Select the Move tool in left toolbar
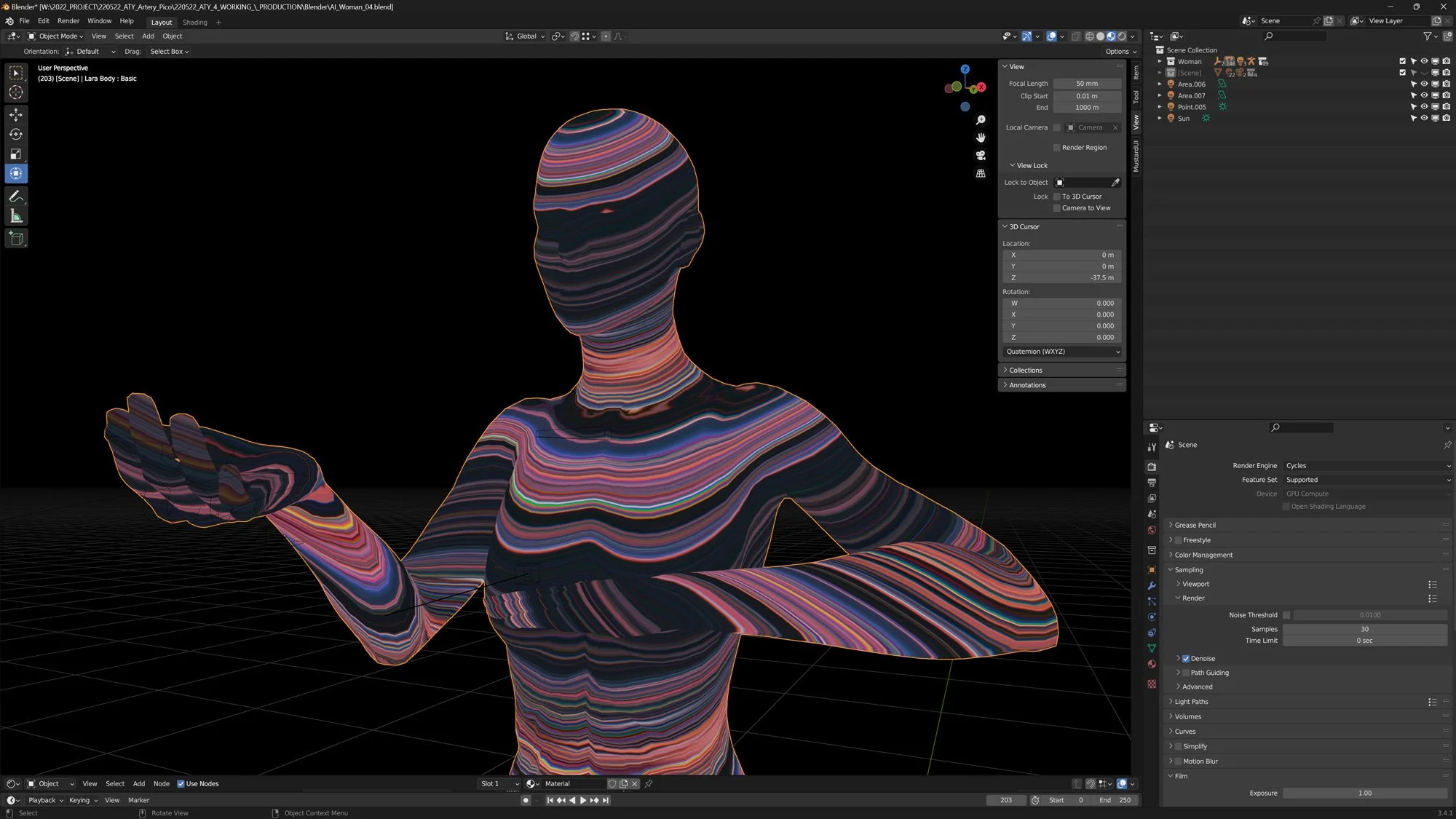1456x819 pixels. pyautogui.click(x=16, y=114)
